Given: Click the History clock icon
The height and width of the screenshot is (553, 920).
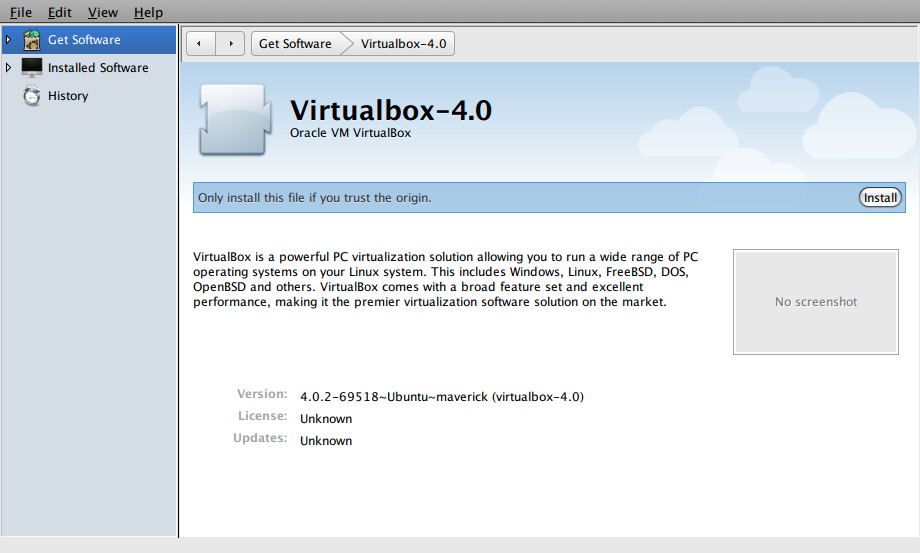Looking at the screenshot, I should pyautogui.click(x=32, y=95).
